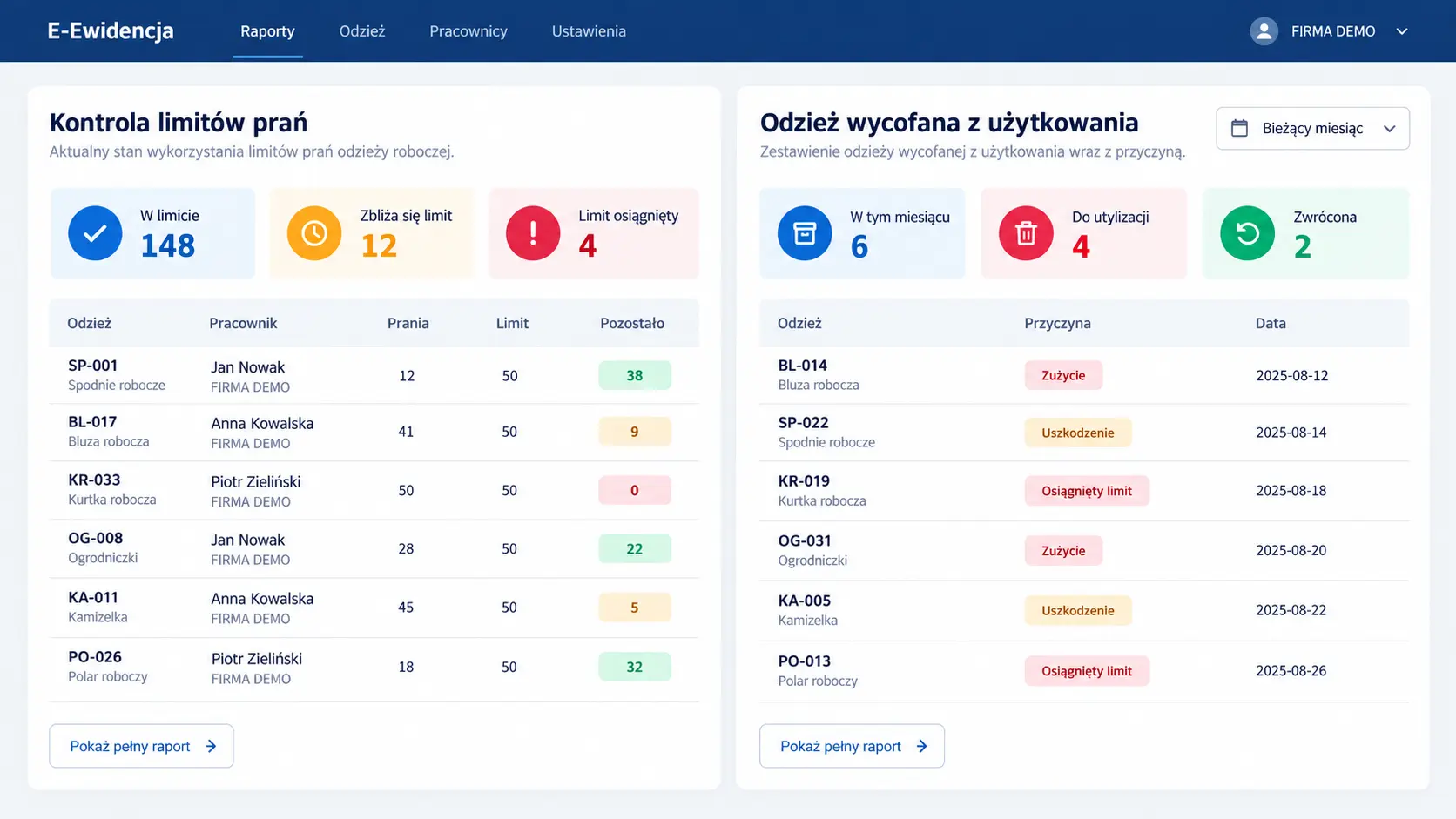The height and width of the screenshot is (819, 1456).
Task: Select the SP-001 Spodnie robocze row
Action: tap(374, 375)
